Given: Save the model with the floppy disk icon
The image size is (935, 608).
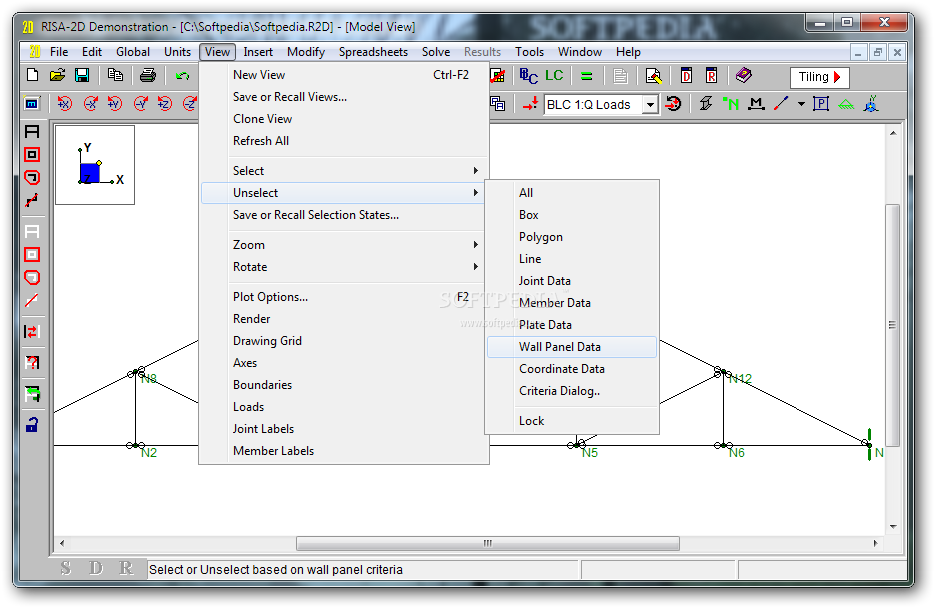Looking at the screenshot, I should [82, 76].
